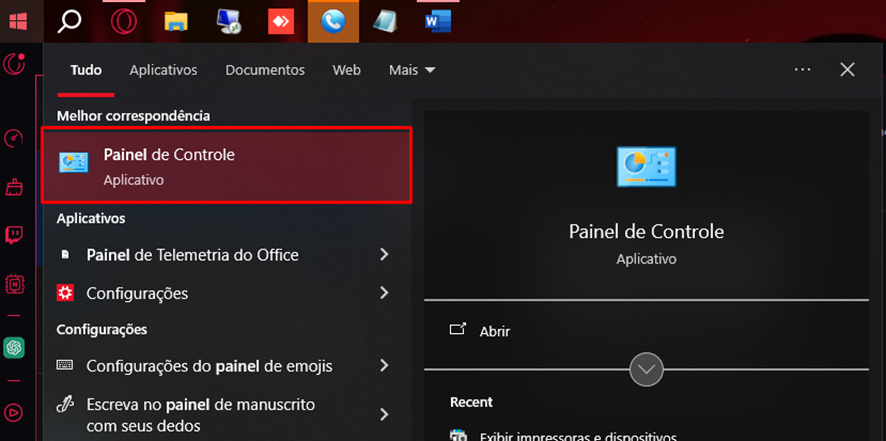Click keyboard icon beside emoji panel setting

65,365
